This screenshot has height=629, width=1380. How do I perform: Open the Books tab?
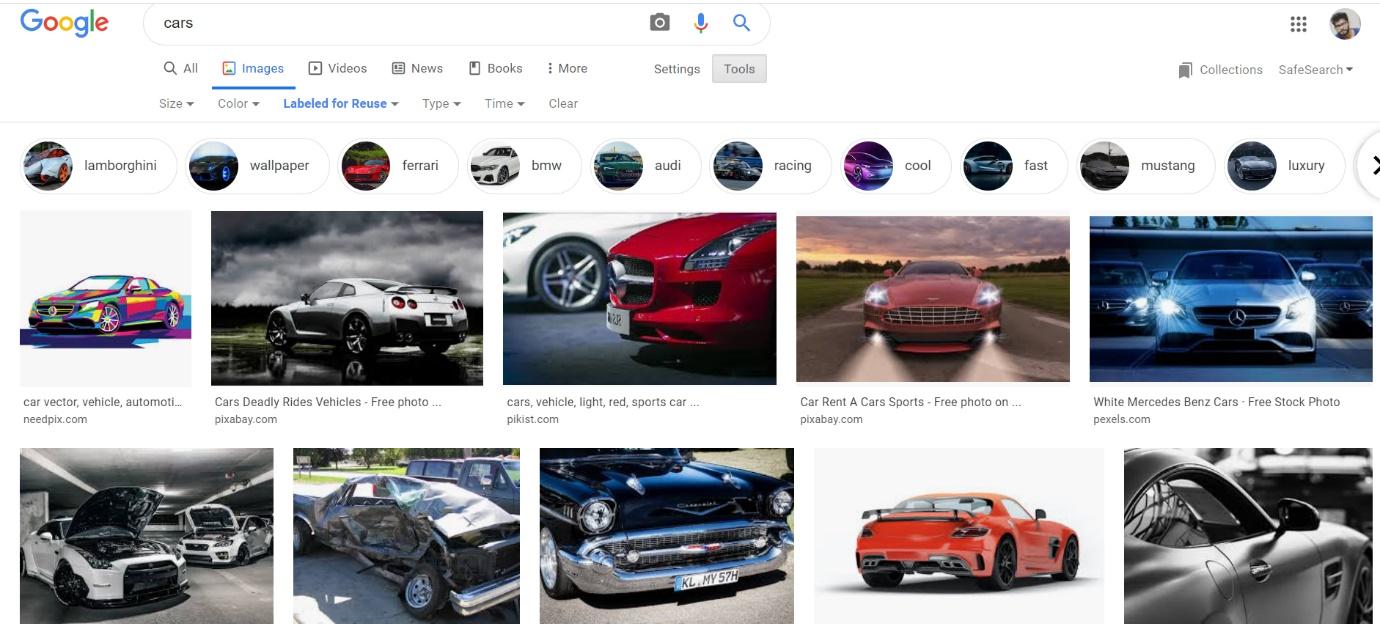coord(496,68)
